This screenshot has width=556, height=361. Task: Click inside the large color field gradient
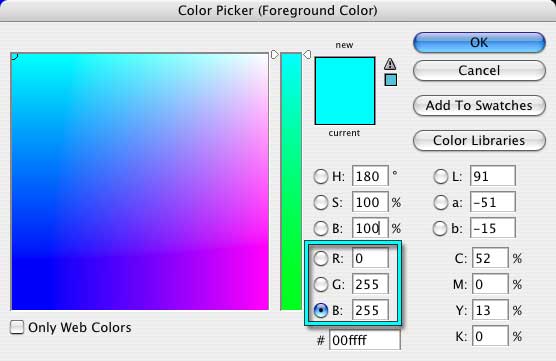pyautogui.click(x=140, y=181)
